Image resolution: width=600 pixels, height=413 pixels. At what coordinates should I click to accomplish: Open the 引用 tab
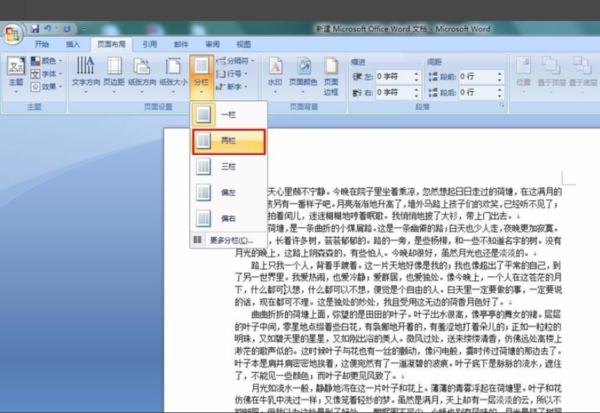click(150, 44)
